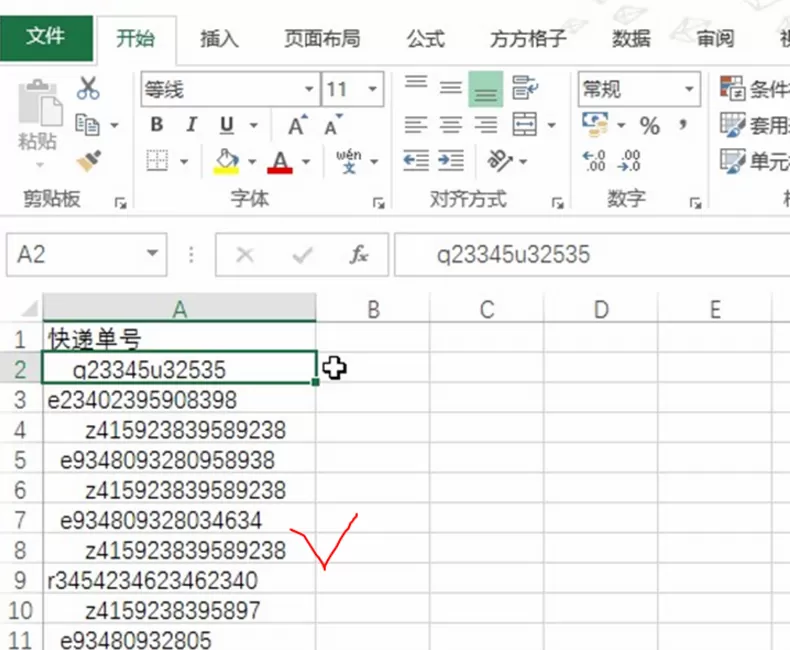
Task: Click the formula bar input field
Action: 592,254
